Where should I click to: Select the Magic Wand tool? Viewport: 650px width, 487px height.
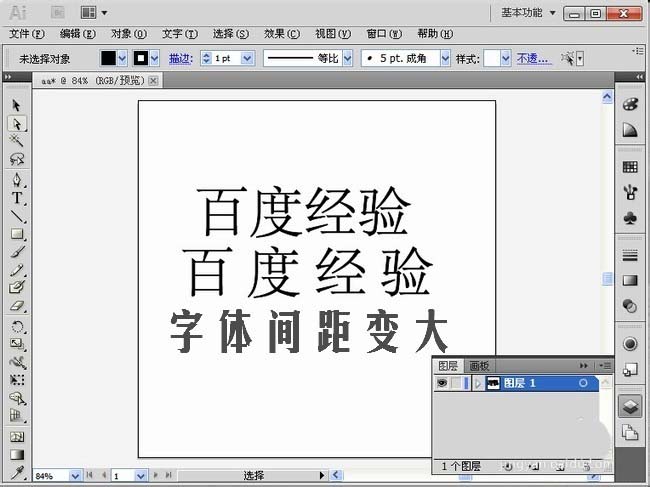click(x=17, y=141)
